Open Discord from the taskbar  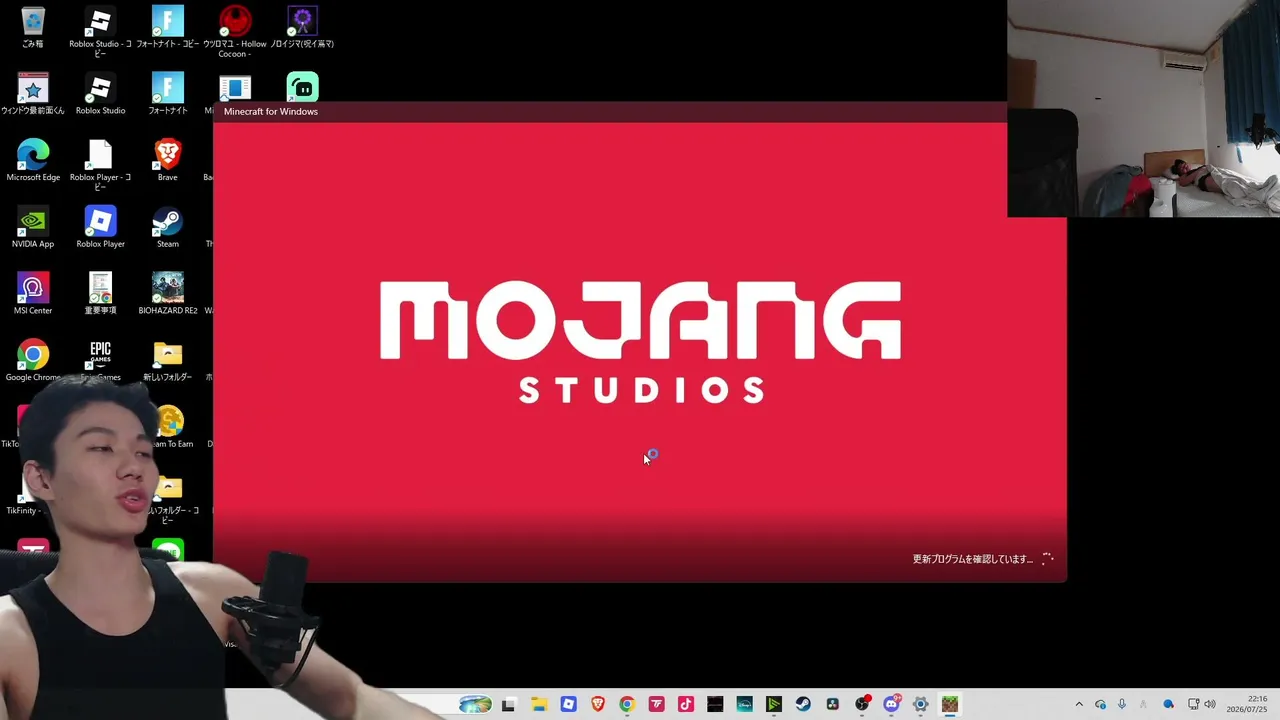[891, 704]
